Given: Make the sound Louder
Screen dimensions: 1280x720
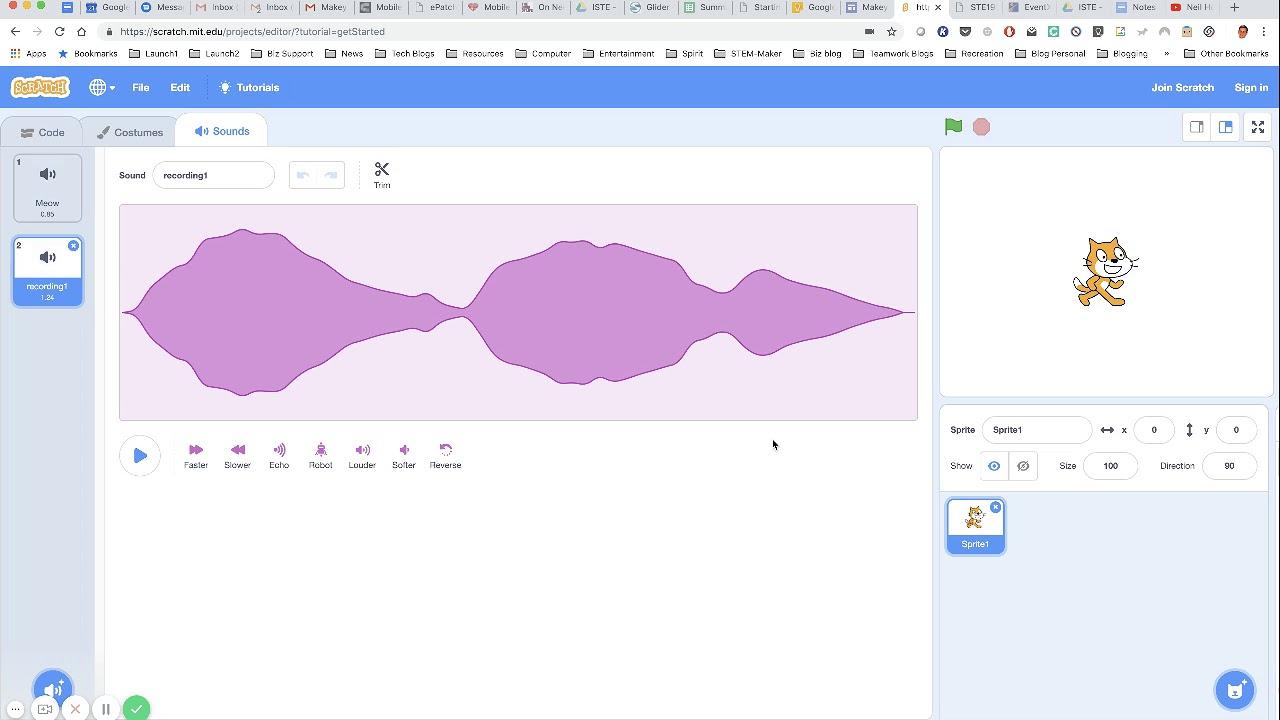Looking at the screenshot, I should [362, 455].
